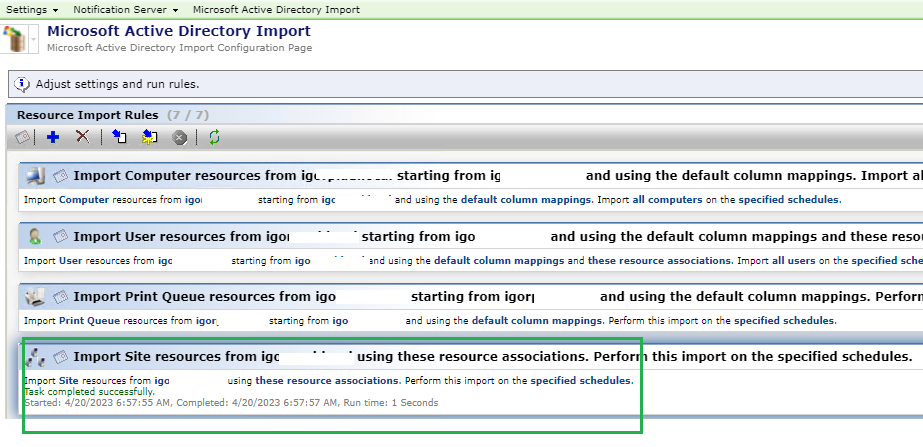Viewport: 923px width, 447px height.
Task: Click the schedule icon of the Site rule
Action: (x=61, y=357)
